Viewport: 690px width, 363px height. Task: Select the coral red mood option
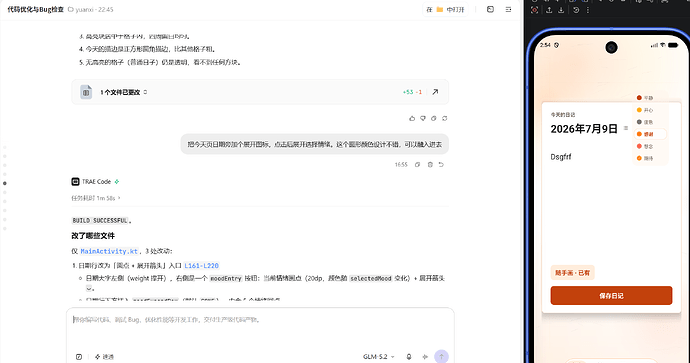(646, 146)
